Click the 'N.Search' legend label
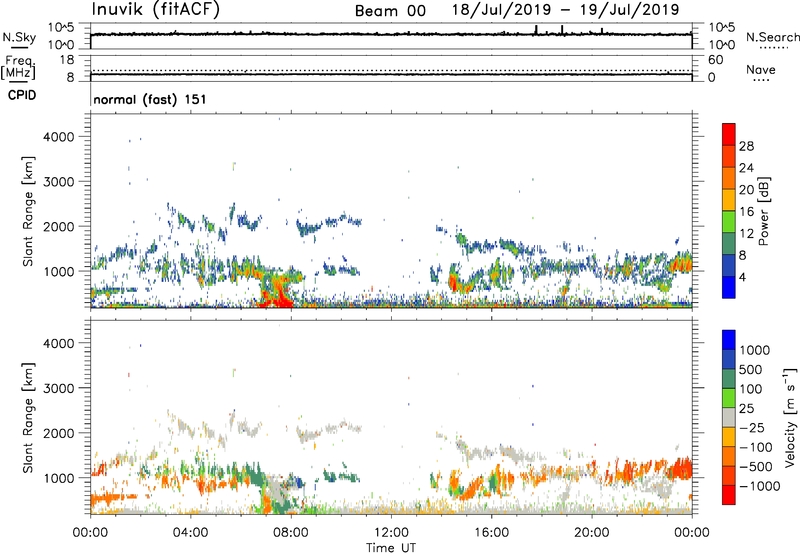The height and width of the screenshot is (554, 800). click(x=773, y=37)
